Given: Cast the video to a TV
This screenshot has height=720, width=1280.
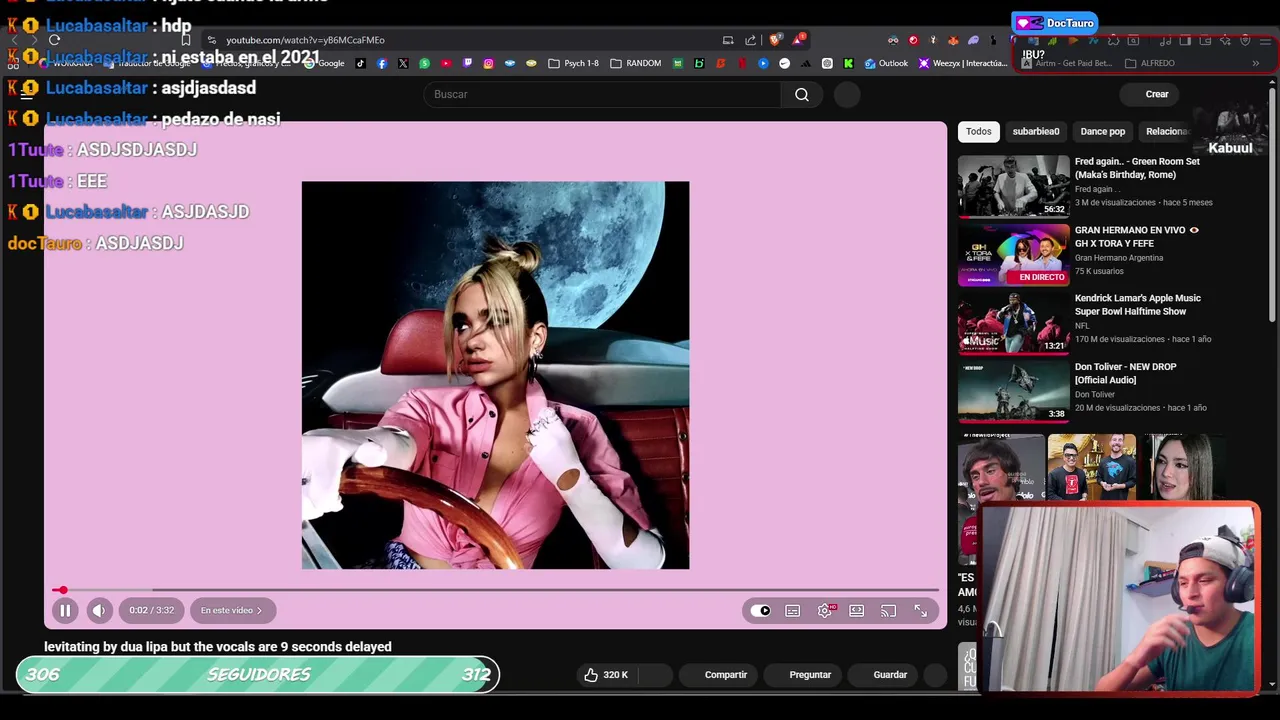Looking at the screenshot, I should tap(889, 611).
